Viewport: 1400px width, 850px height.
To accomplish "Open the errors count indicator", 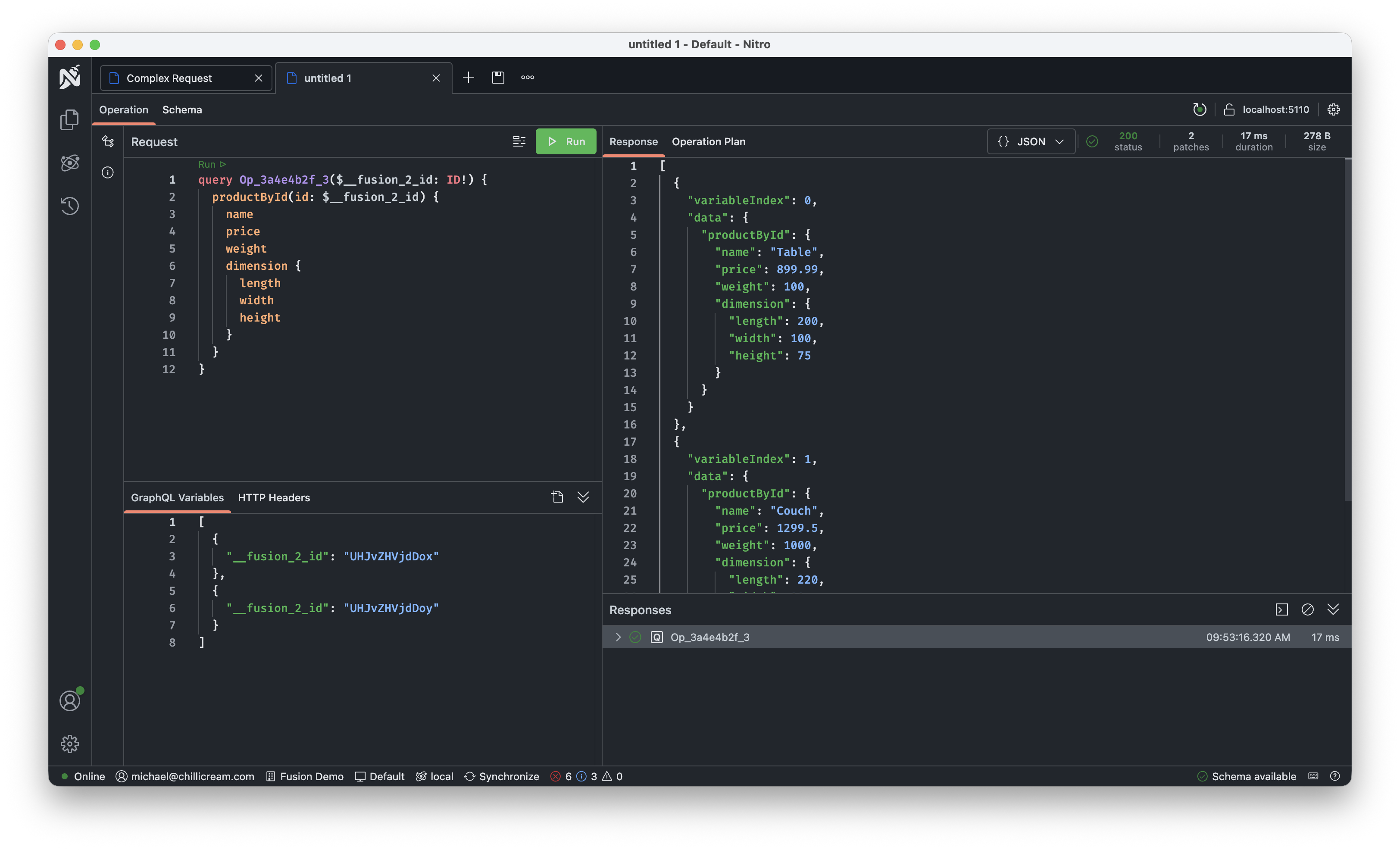I will point(561,776).
